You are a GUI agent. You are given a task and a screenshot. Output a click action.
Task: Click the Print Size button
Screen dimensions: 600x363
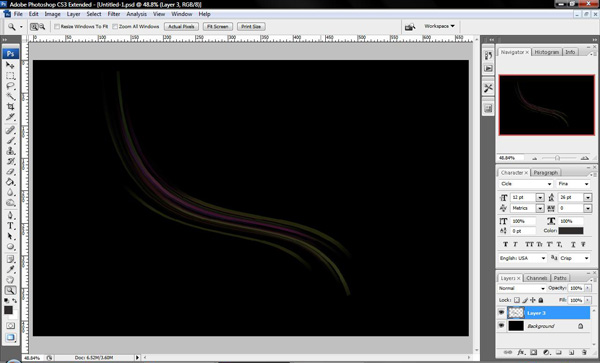(251, 26)
